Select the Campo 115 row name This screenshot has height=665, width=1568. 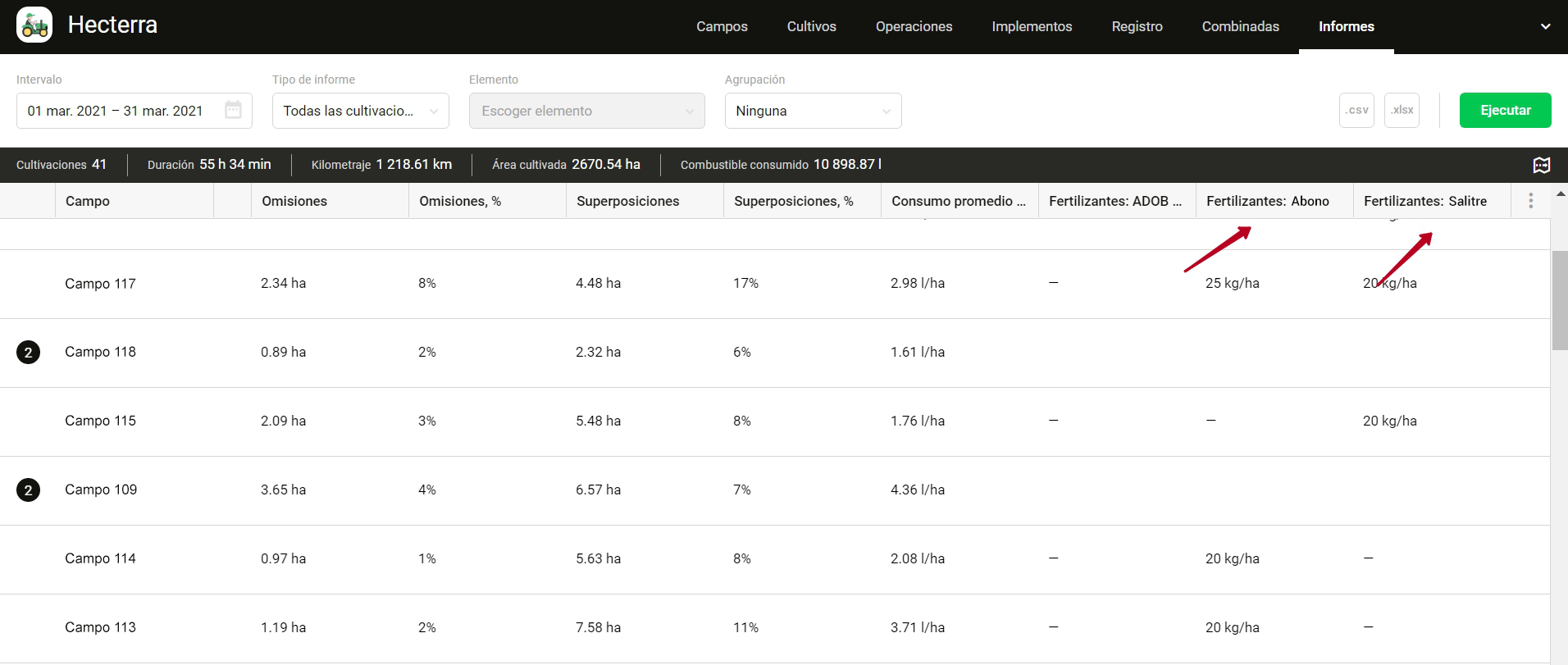(100, 421)
